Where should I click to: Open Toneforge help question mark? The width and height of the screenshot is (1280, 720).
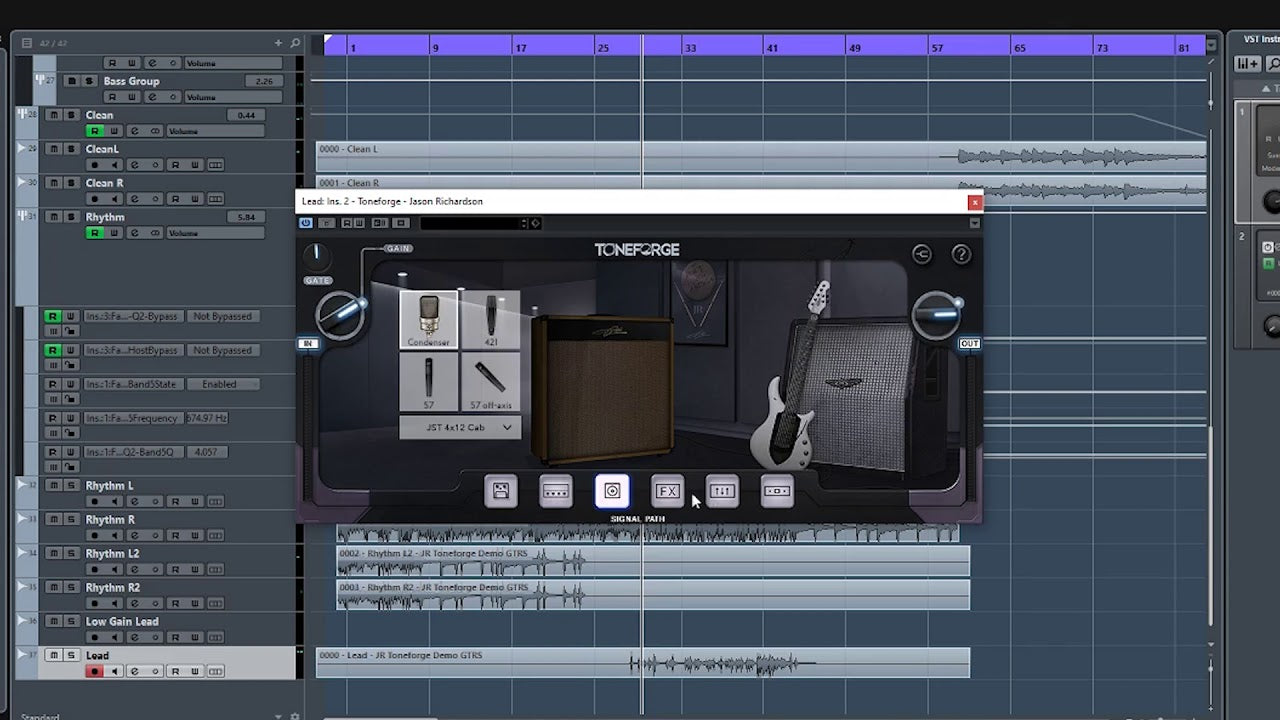[961, 255]
